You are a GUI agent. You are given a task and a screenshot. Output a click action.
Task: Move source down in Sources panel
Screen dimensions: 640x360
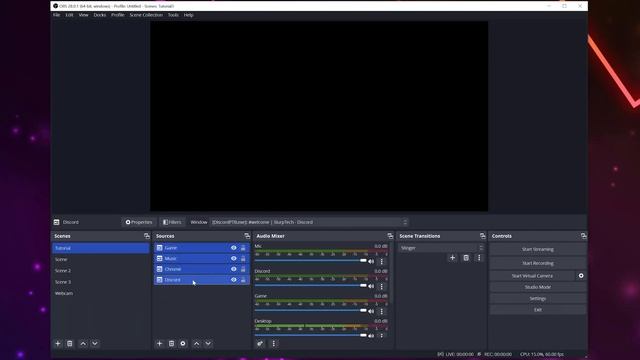[x=208, y=344]
